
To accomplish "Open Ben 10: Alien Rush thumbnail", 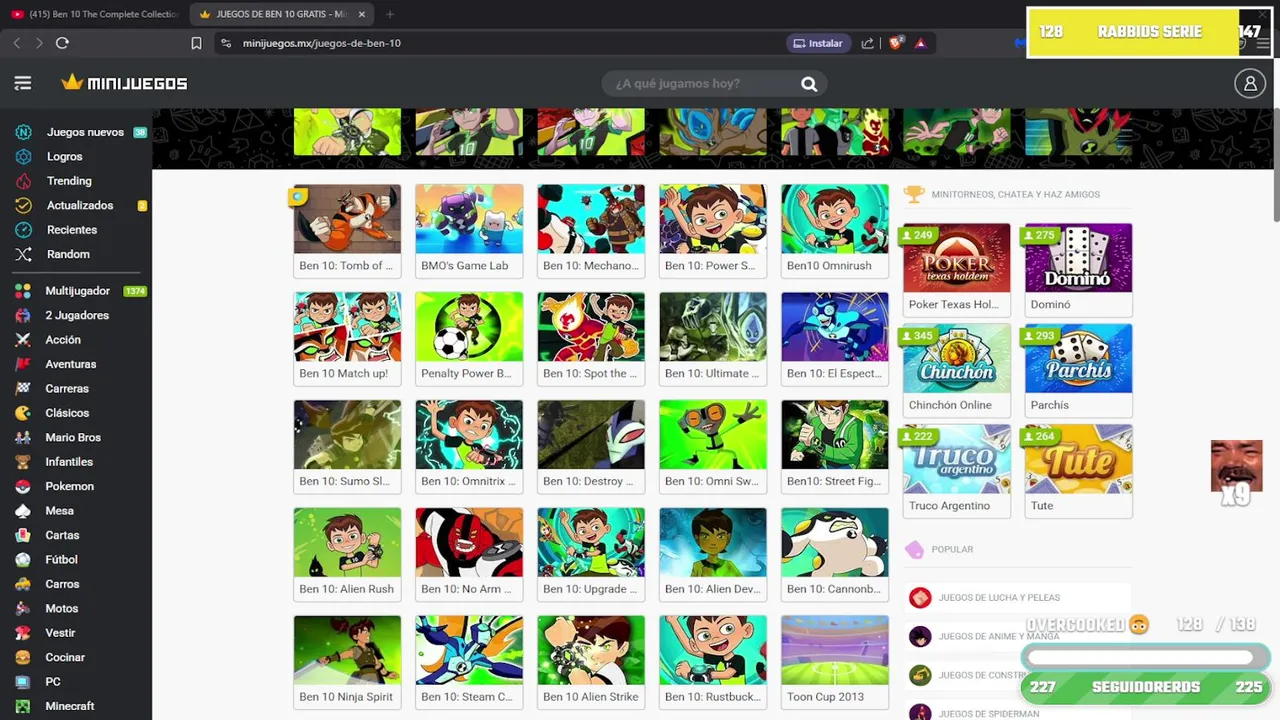I will [347, 543].
